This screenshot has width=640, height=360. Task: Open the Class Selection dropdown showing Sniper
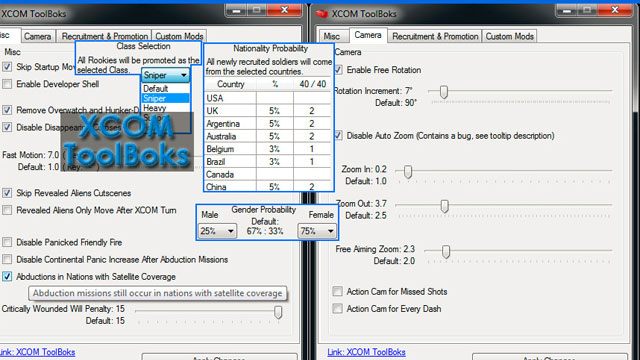(166, 75)
